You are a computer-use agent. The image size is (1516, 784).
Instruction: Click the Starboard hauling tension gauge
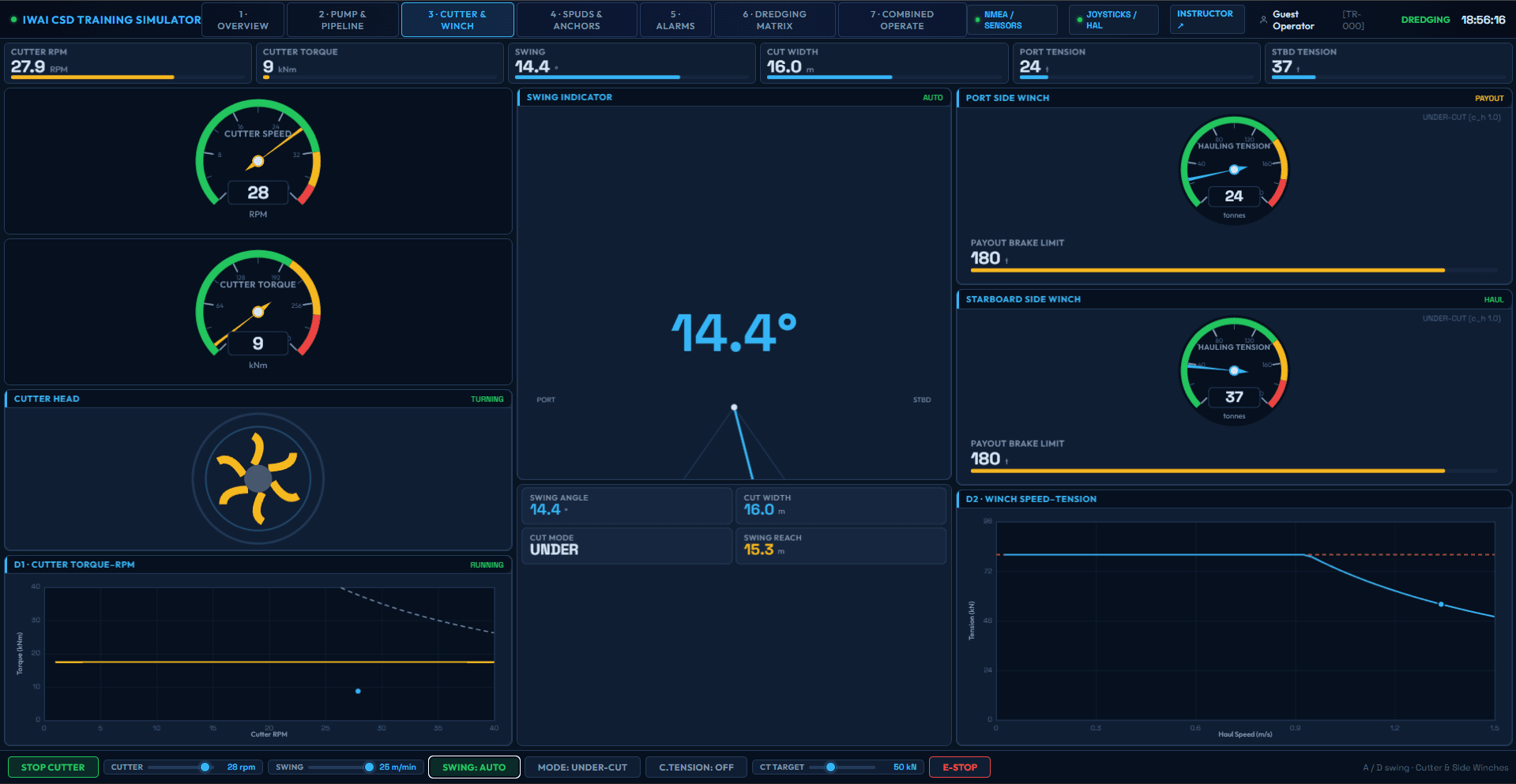click(x=1234, y=371)
